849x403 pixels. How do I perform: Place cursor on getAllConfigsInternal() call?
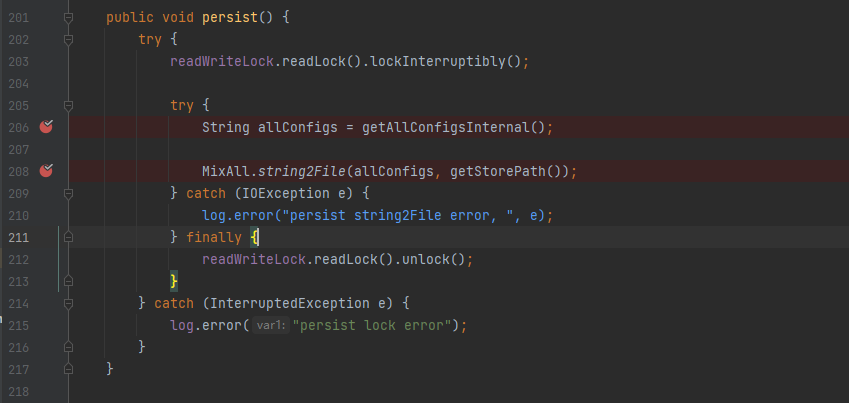coord(453,128)
